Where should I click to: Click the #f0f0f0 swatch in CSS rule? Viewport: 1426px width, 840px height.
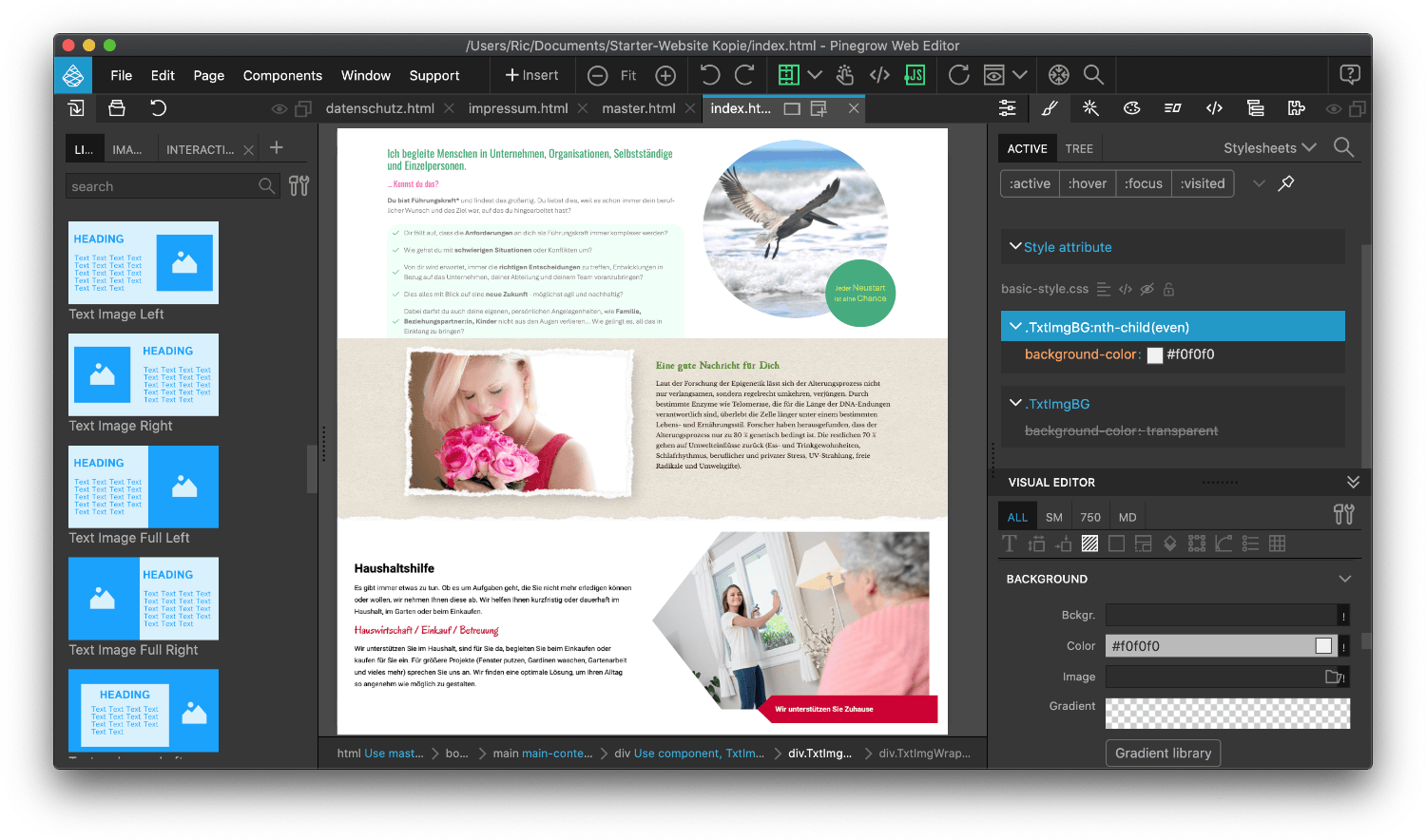click(x=1155, y=355)
